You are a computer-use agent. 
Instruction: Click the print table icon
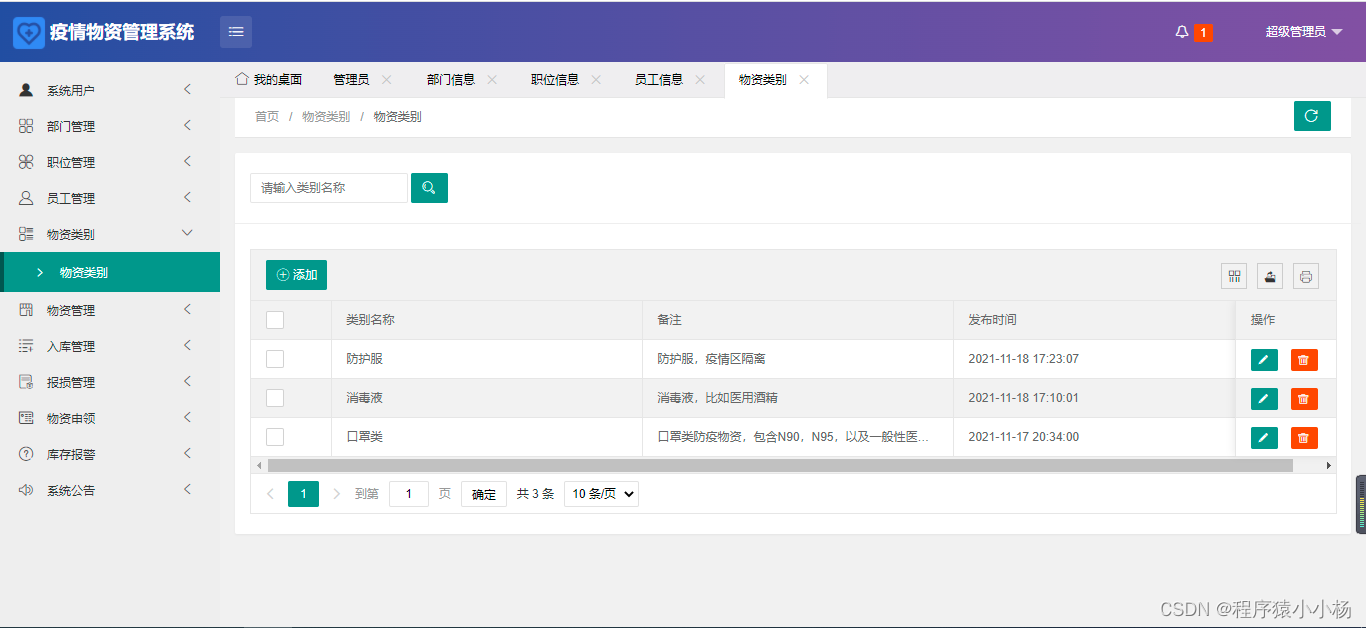[1306, 276]
